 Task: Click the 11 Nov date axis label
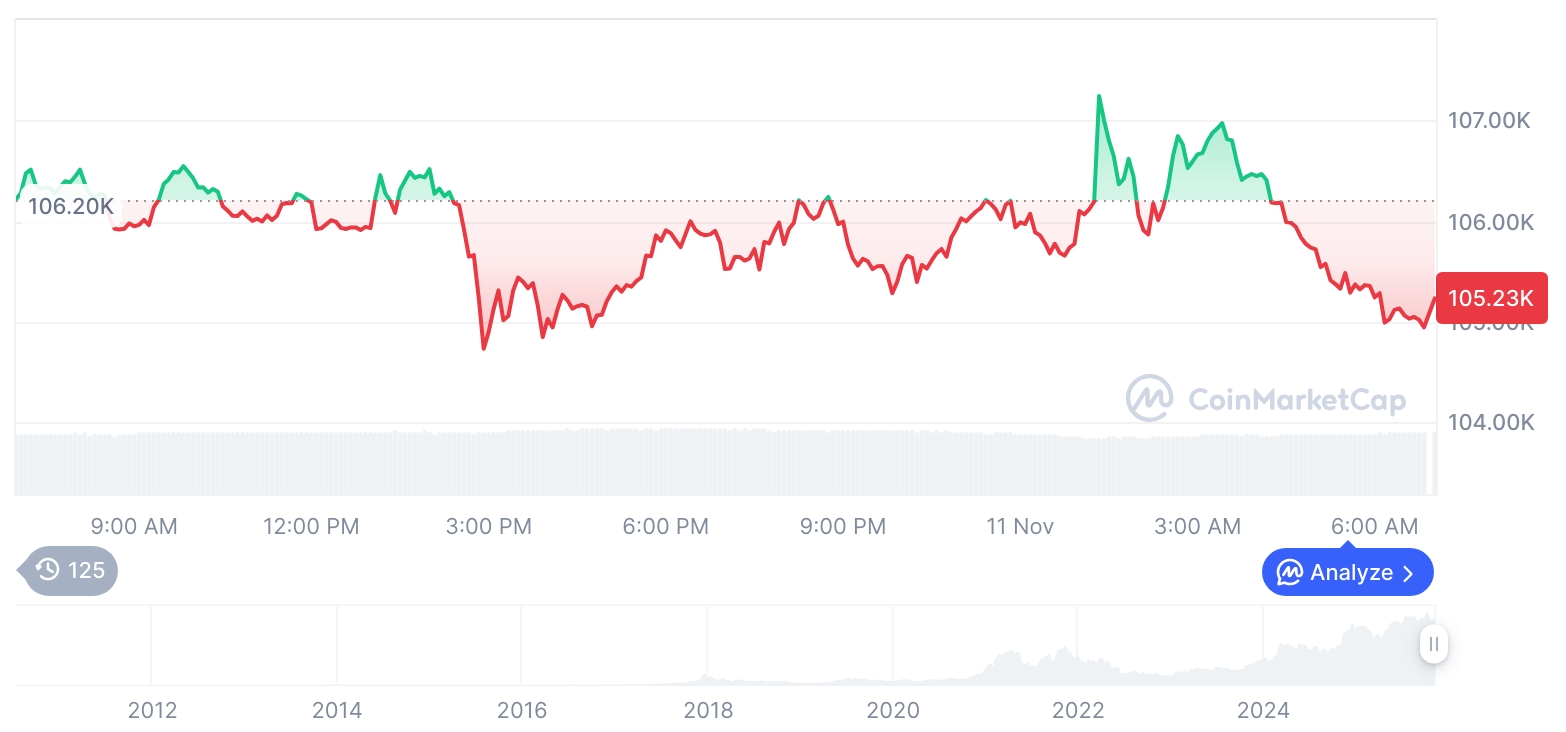1020,526
